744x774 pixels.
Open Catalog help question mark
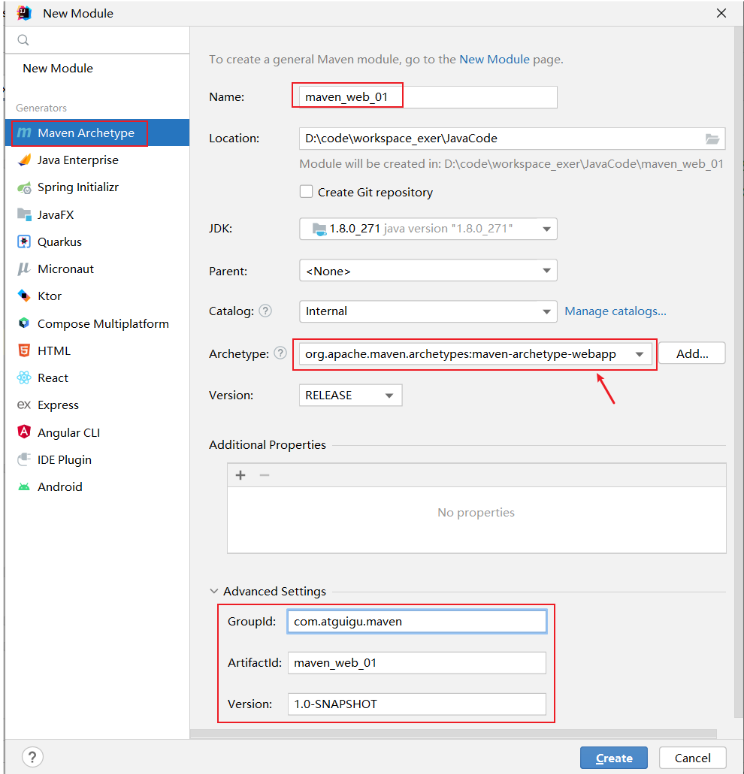click(x=265, y=310)
